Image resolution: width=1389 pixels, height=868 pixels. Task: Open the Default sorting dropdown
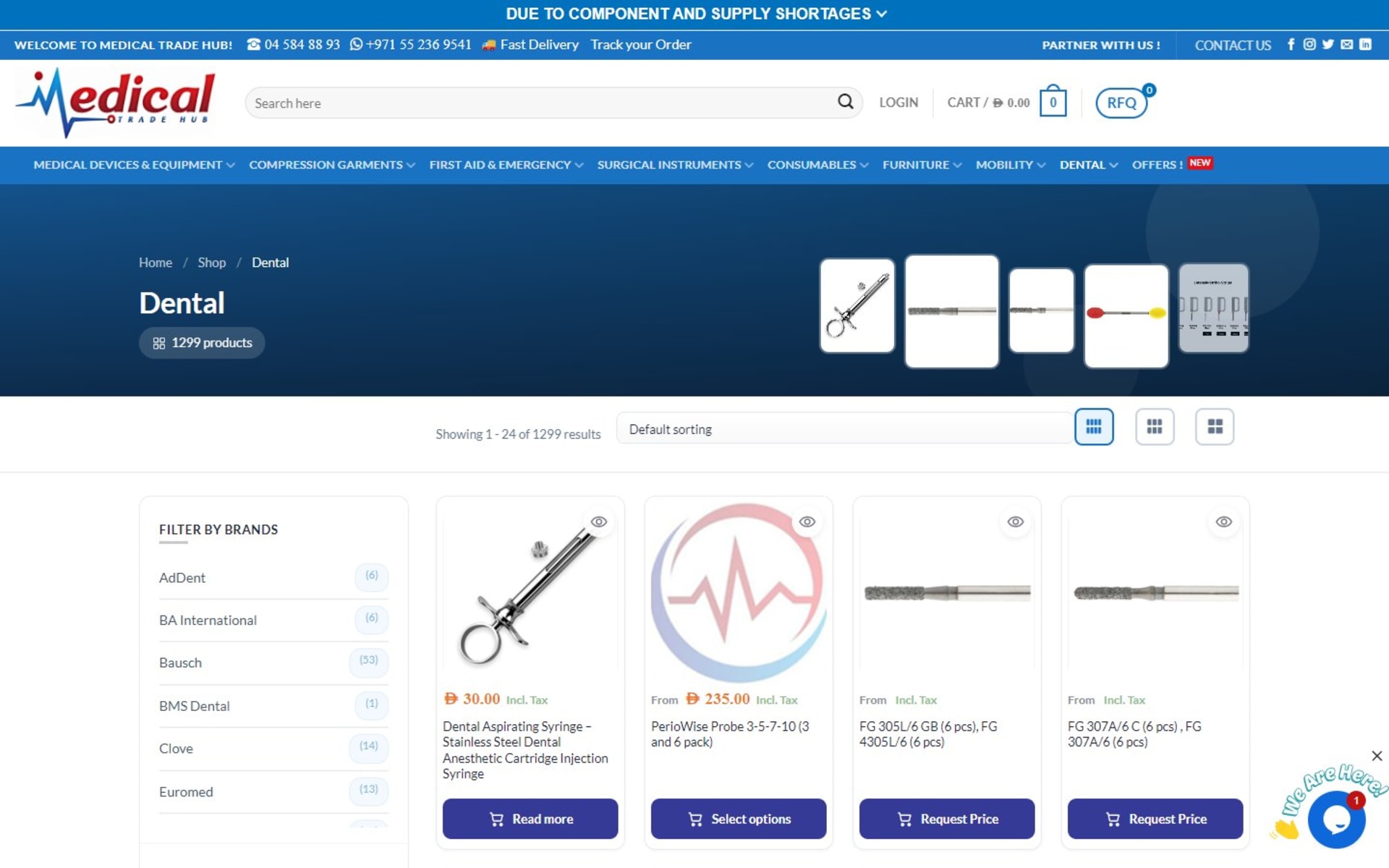pos(844,429)
